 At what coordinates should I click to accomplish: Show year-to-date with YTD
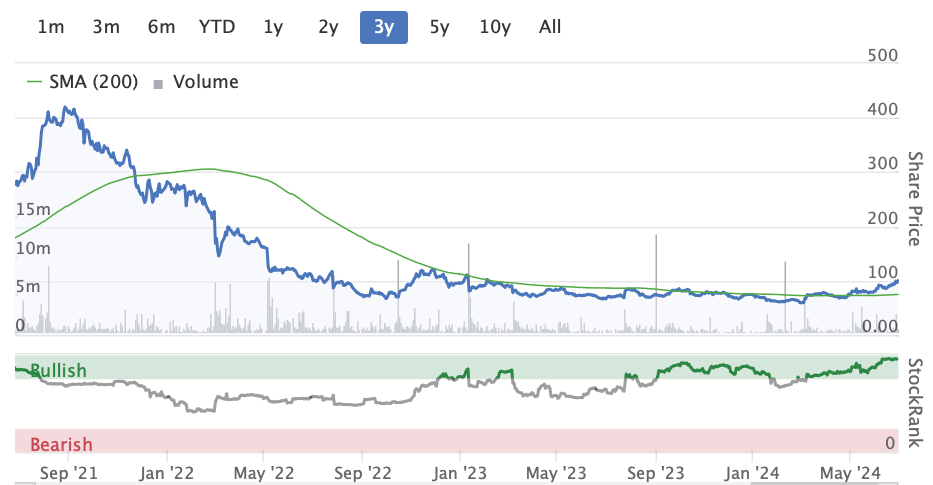(217, 27)
